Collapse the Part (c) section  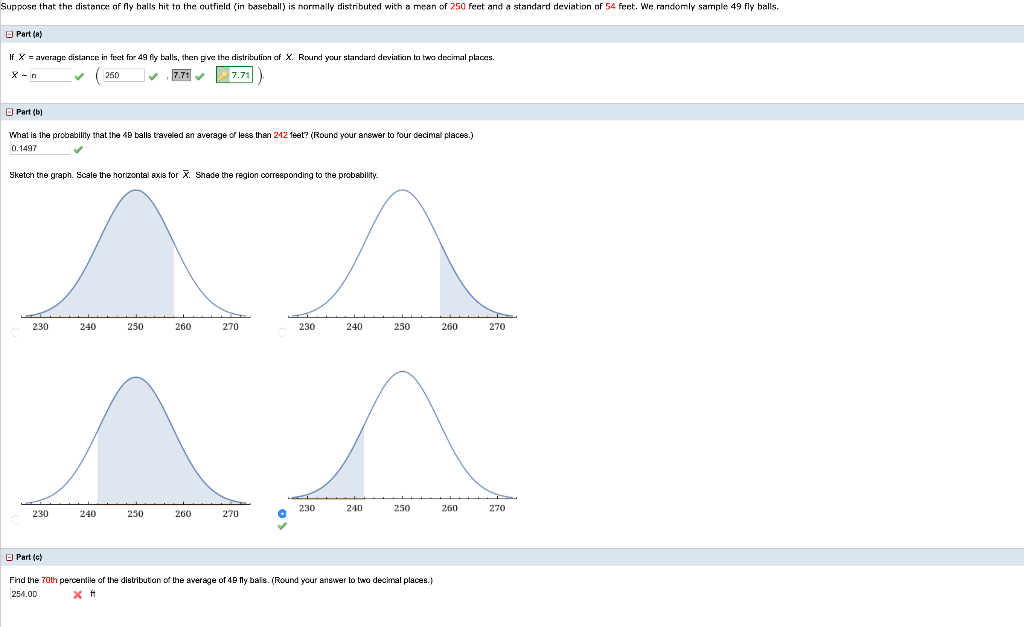click(x=8, y=556)
